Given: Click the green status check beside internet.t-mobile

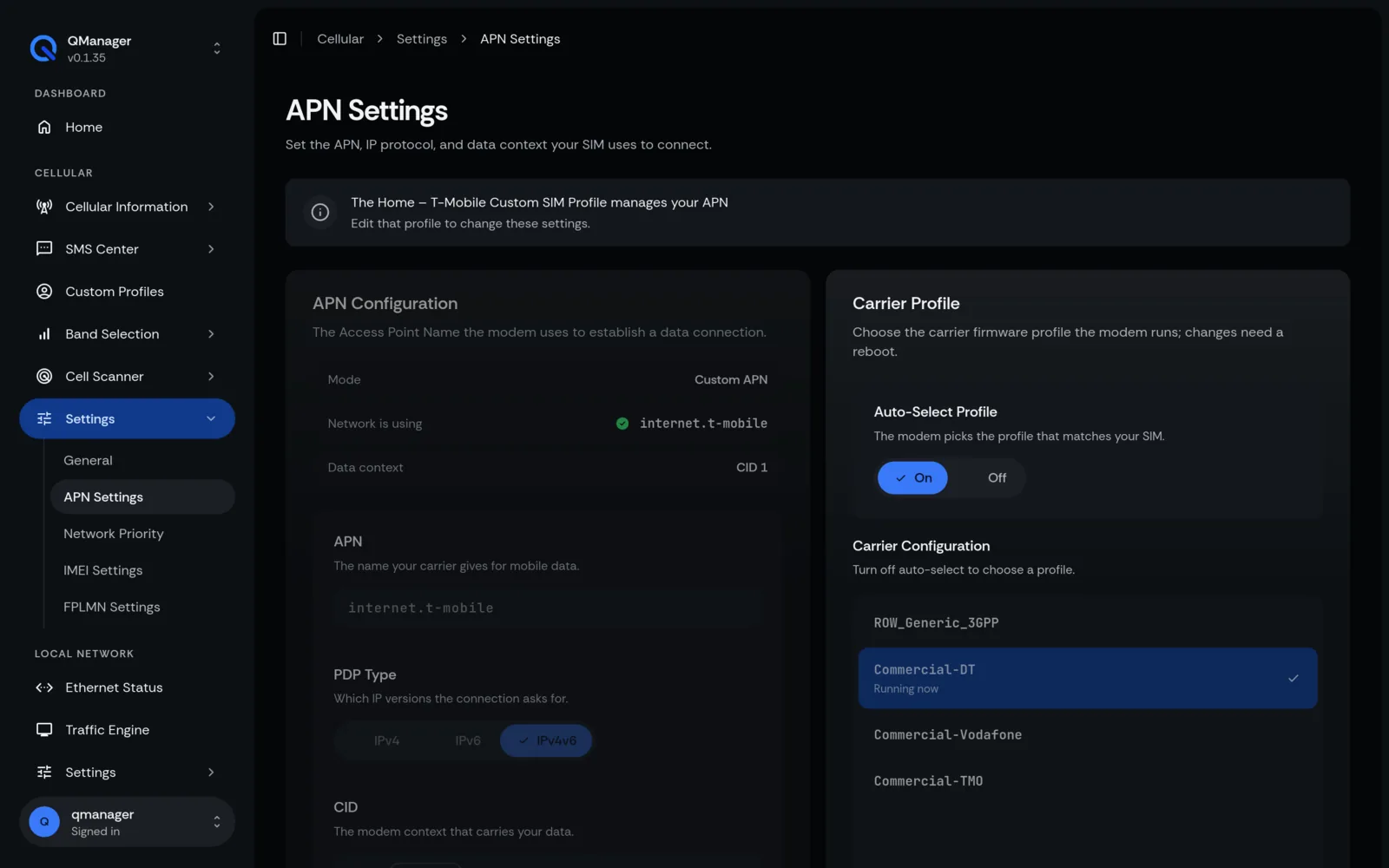Looking at the screenshot, I should [622, 424].
